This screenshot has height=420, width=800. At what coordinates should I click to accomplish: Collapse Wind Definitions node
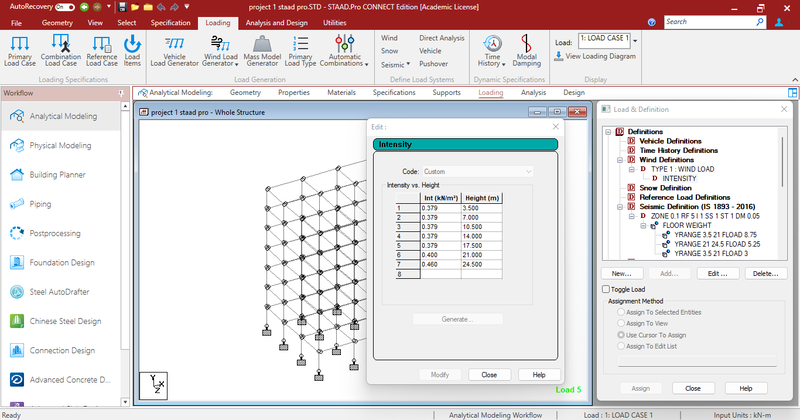[x=620, y=160]
